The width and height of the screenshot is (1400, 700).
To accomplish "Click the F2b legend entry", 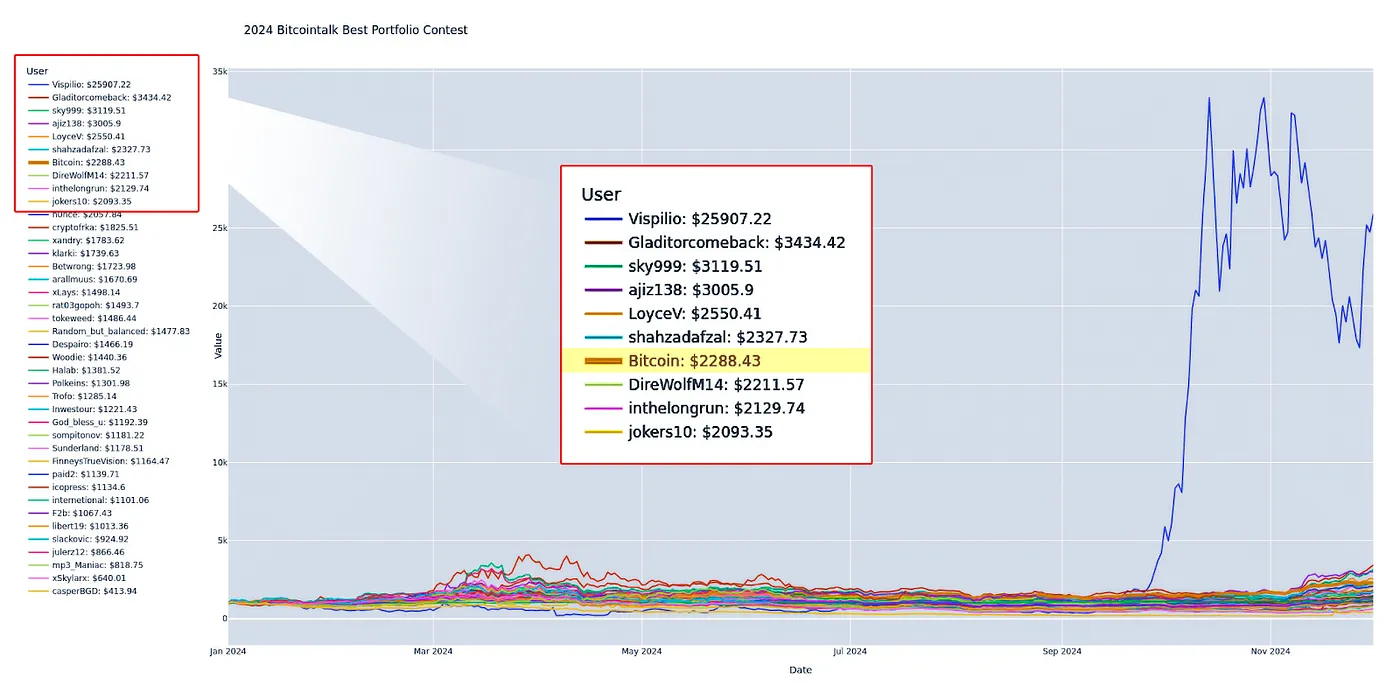I will coord(70,513).
